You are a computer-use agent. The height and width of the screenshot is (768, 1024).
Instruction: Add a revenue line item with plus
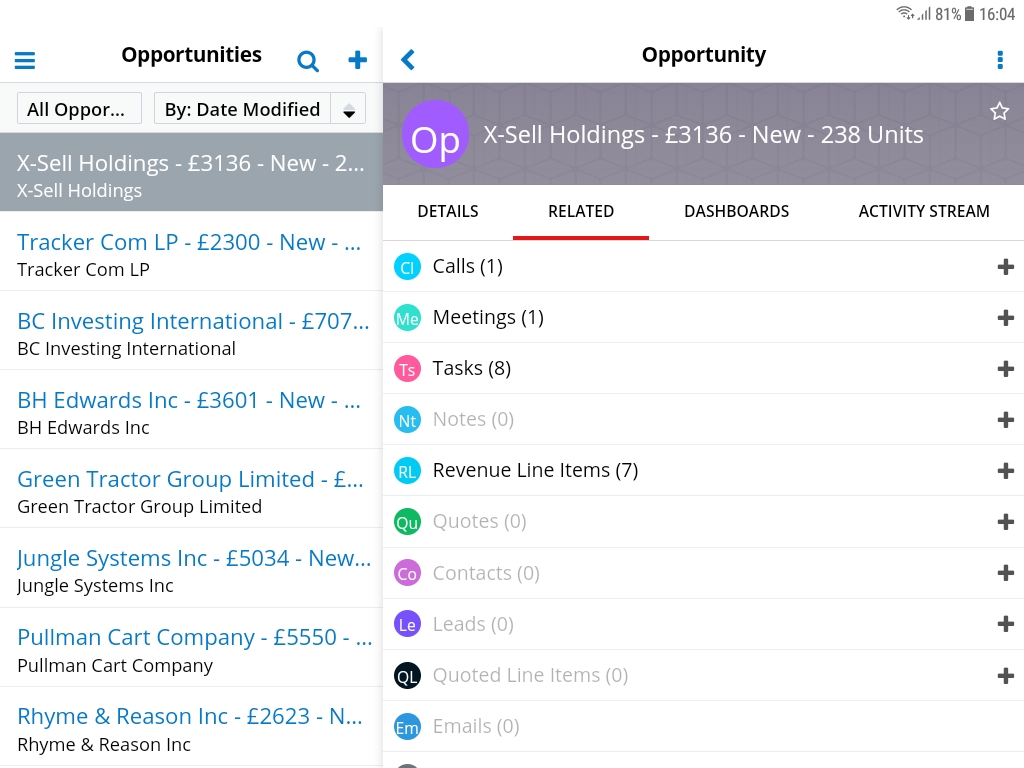(1005, 470)
